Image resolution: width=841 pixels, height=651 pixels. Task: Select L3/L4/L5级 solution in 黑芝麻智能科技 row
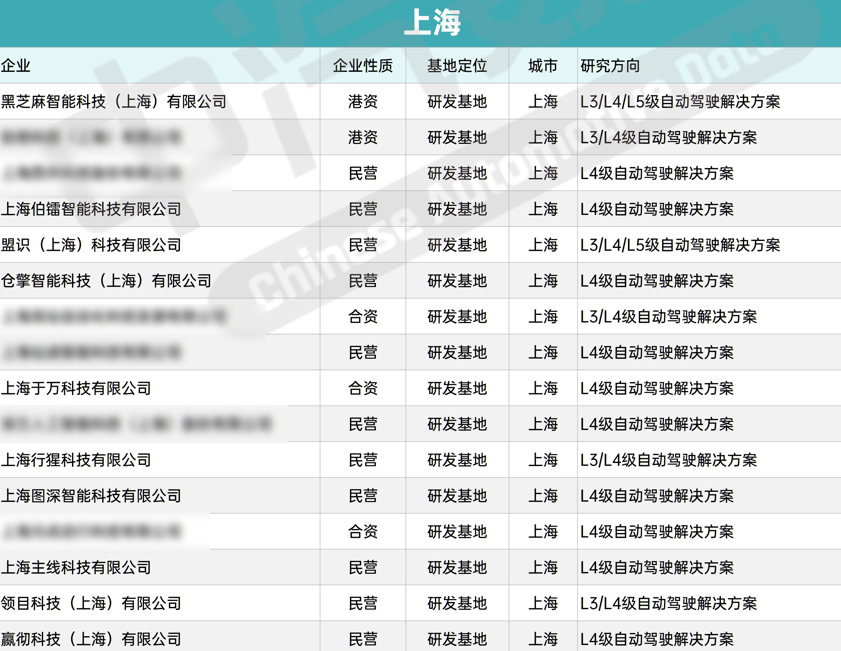tap(680, 101)
